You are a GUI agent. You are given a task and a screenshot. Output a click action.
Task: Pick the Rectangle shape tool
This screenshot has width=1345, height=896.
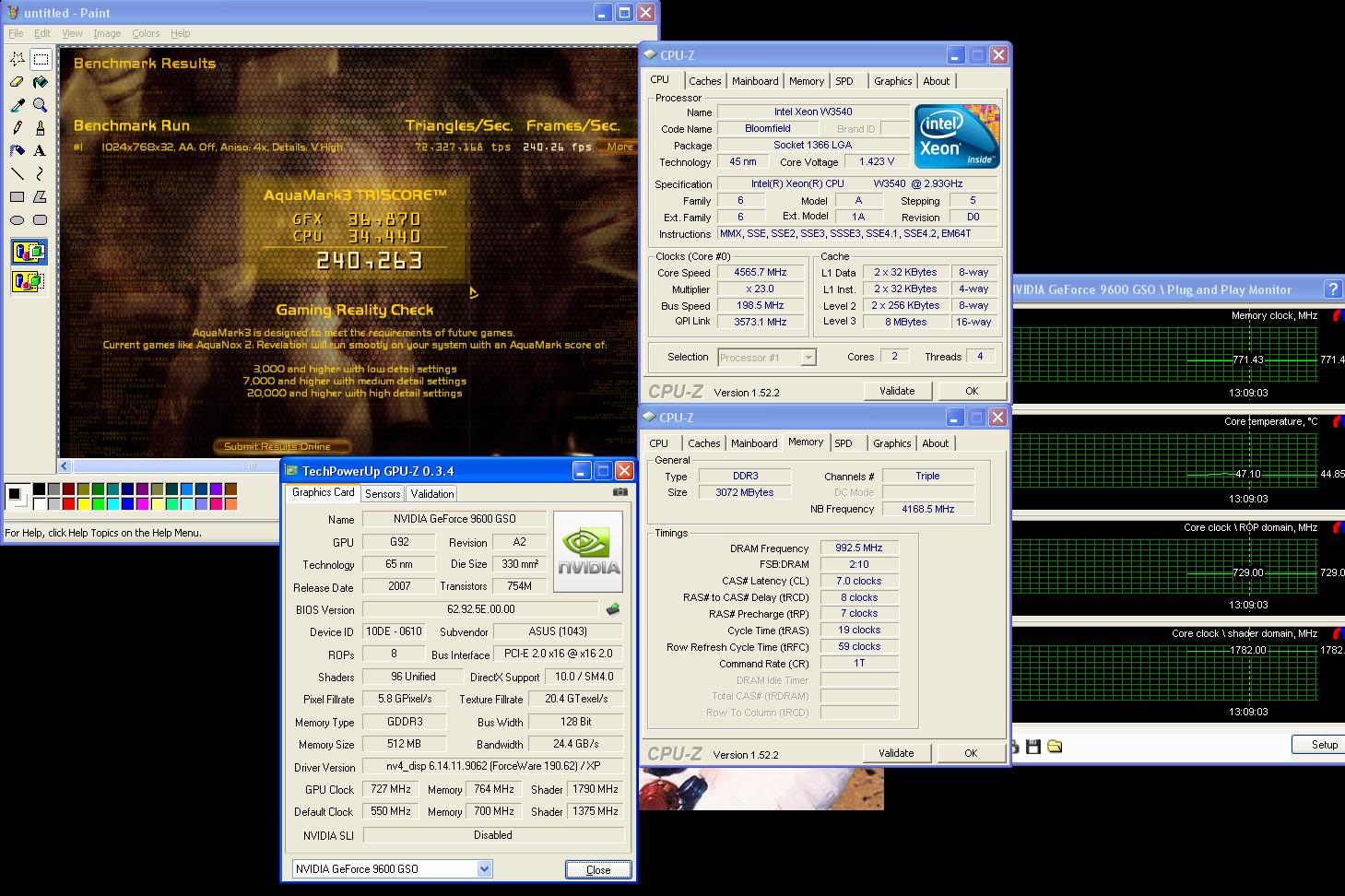pos(18,196)
